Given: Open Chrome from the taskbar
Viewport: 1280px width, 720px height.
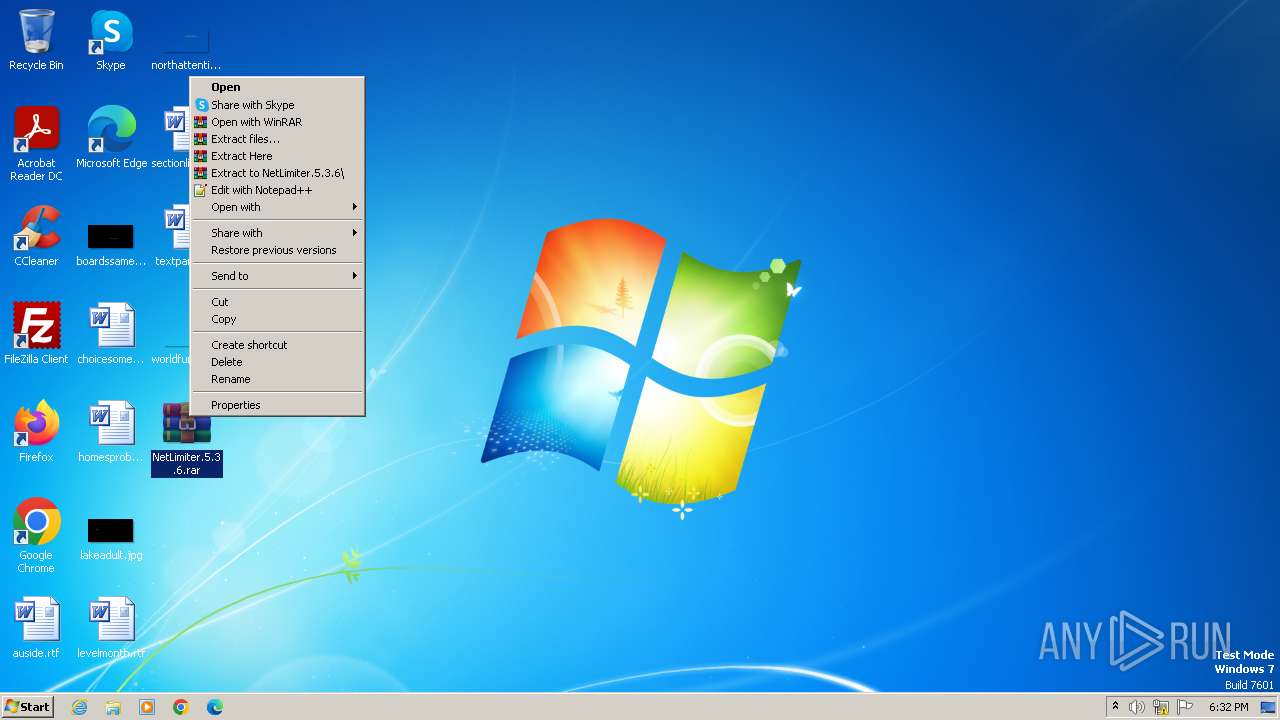Looking at the screenshot, I should pos(181,707).
